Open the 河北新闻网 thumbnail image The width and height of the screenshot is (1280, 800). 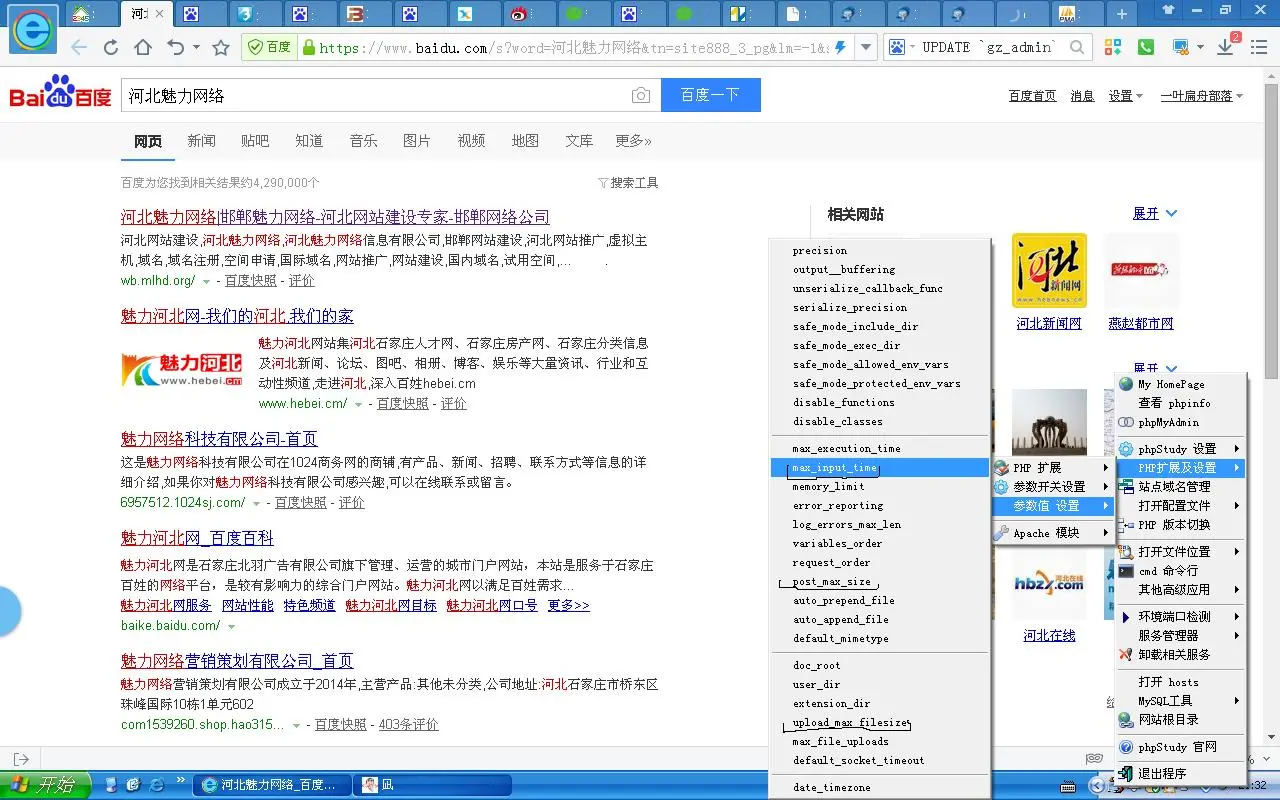(x=1049, y=271)
